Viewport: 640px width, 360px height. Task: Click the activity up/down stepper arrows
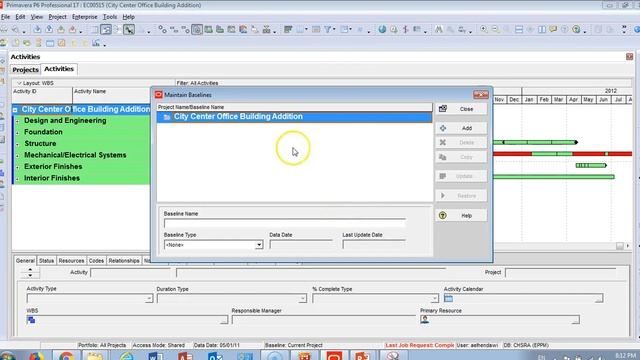pos(30,272)
